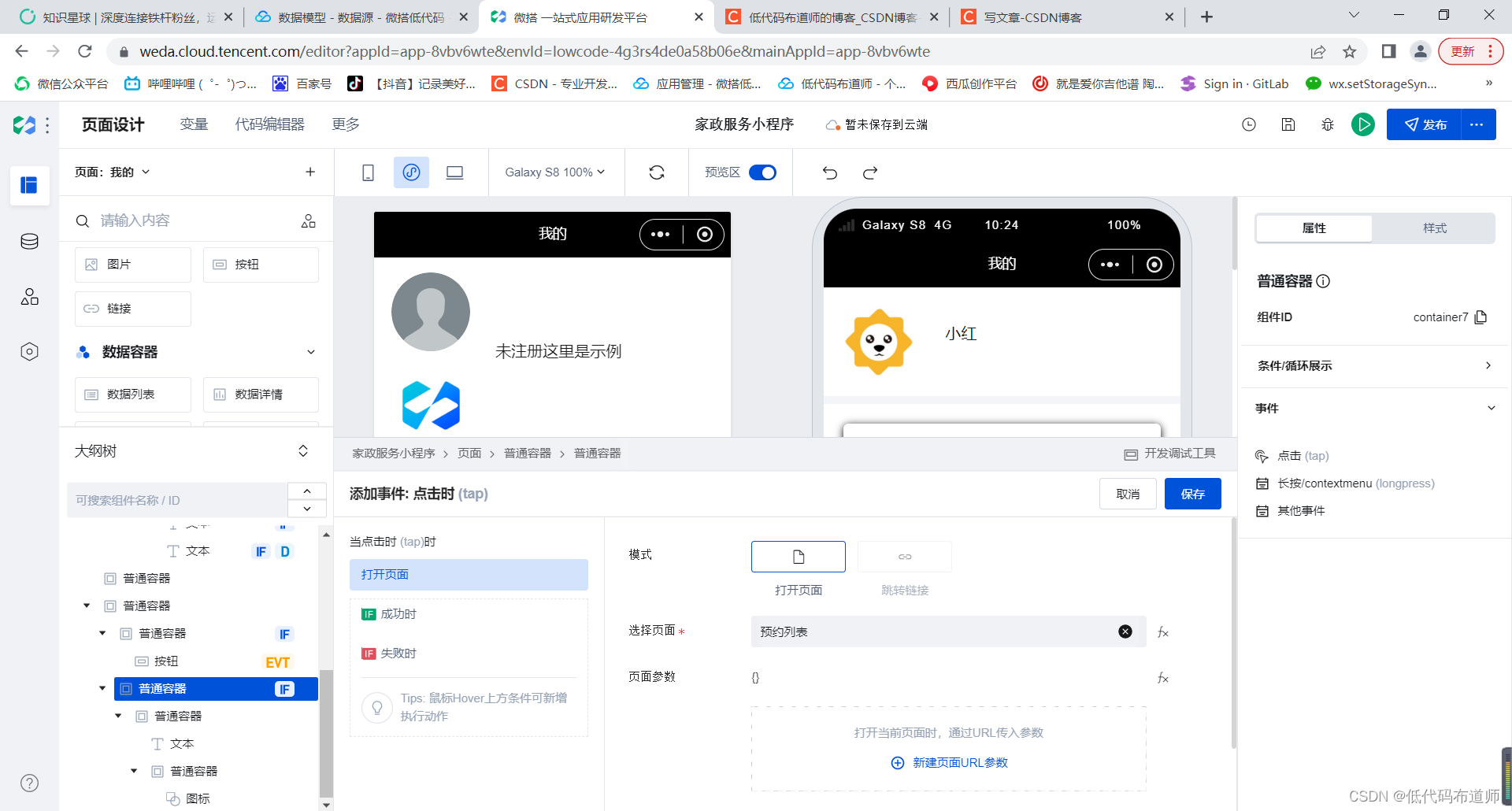This screenshot has height=811, width=1512.
Task: Open info icon beside 普通容器 title
Action: click(x=1324, y=281)
